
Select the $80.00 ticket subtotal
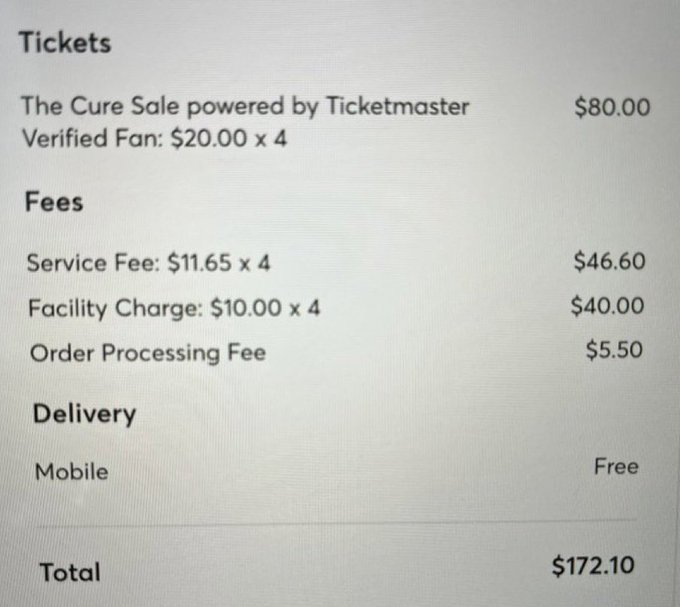[x=612, y=107]
